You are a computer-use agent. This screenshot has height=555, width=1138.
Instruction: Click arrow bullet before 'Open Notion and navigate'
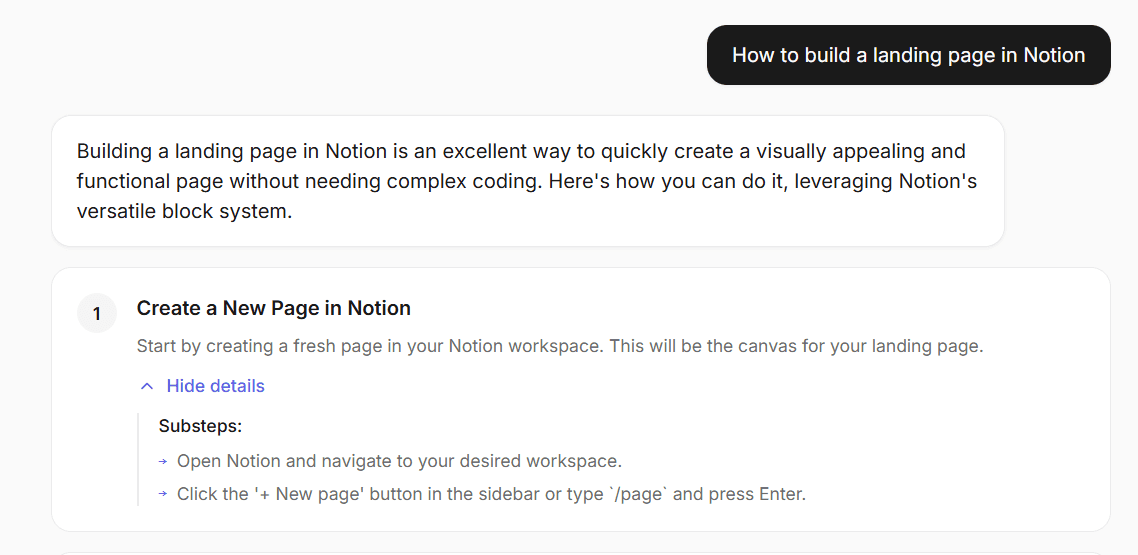click(163, 461)
